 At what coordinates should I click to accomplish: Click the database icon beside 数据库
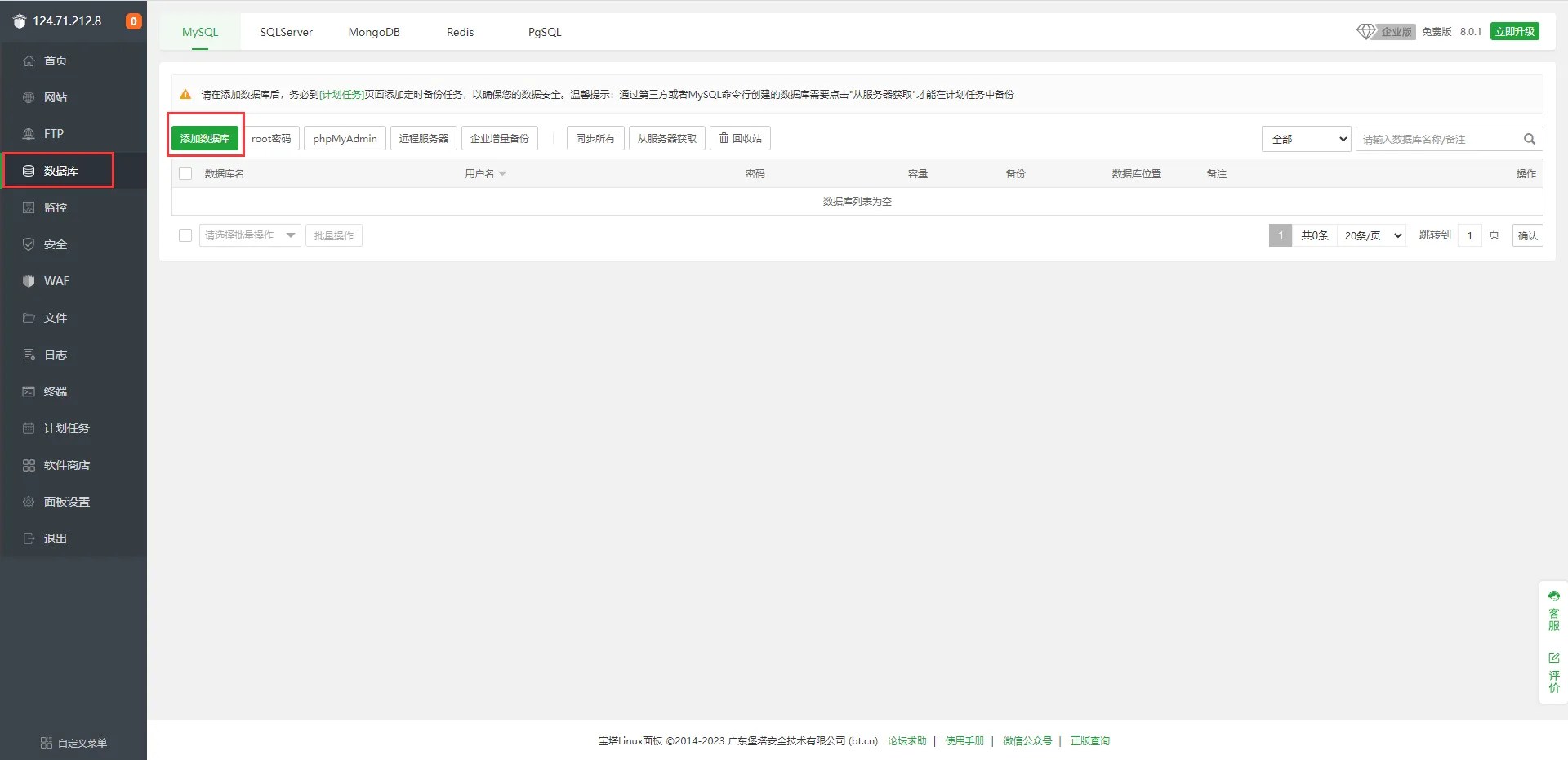29,171
